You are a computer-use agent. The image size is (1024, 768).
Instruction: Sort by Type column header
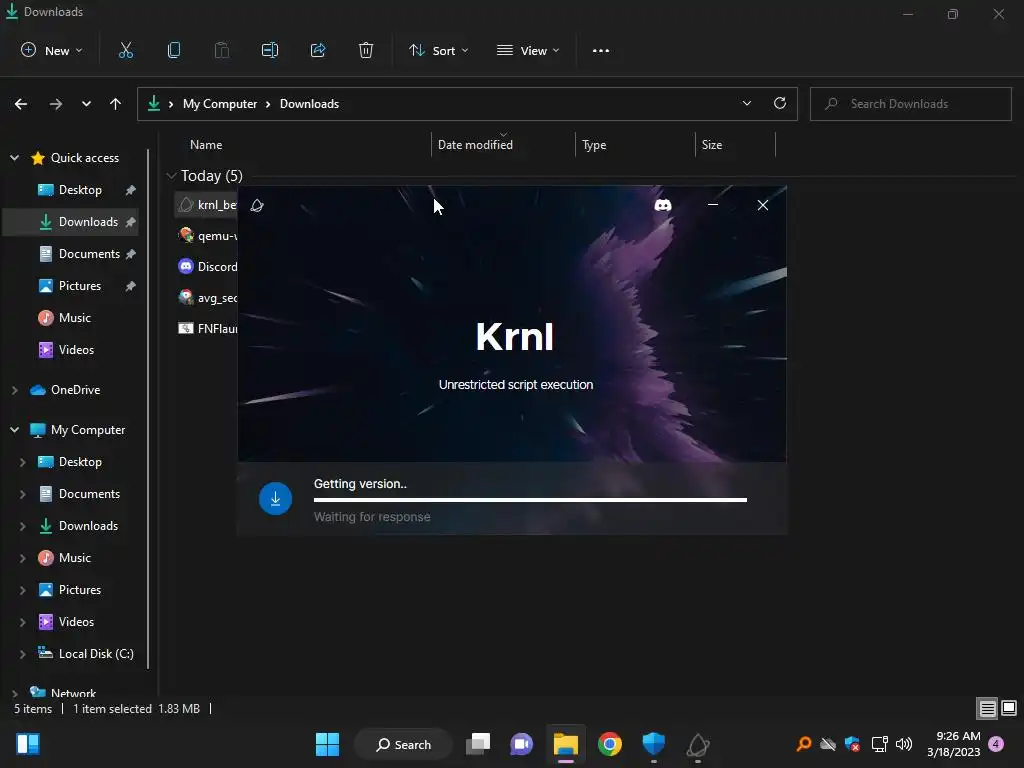[x=594, y=145]
